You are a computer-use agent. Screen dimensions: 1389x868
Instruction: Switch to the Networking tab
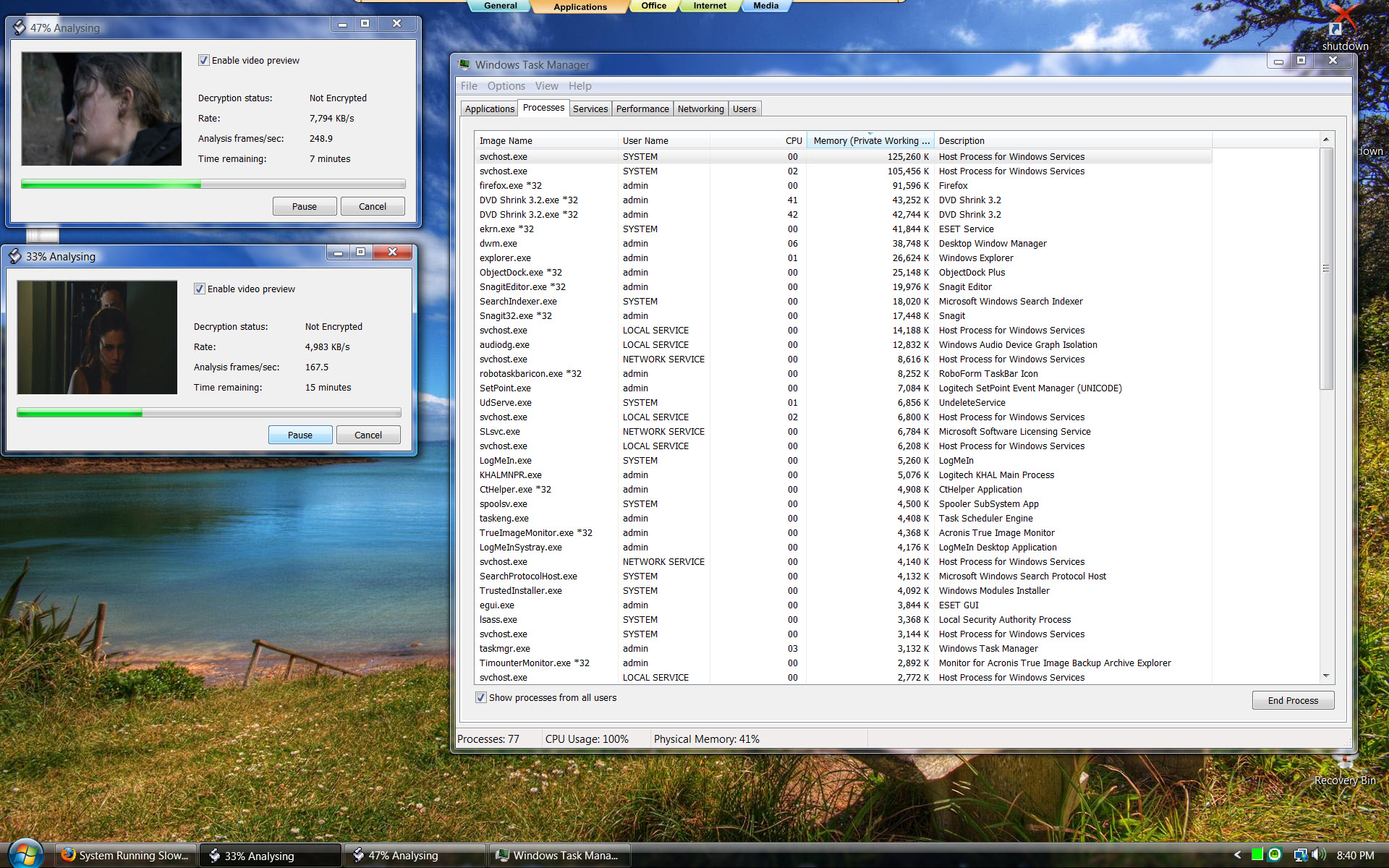pyautogui.click(x=701, y=109)
